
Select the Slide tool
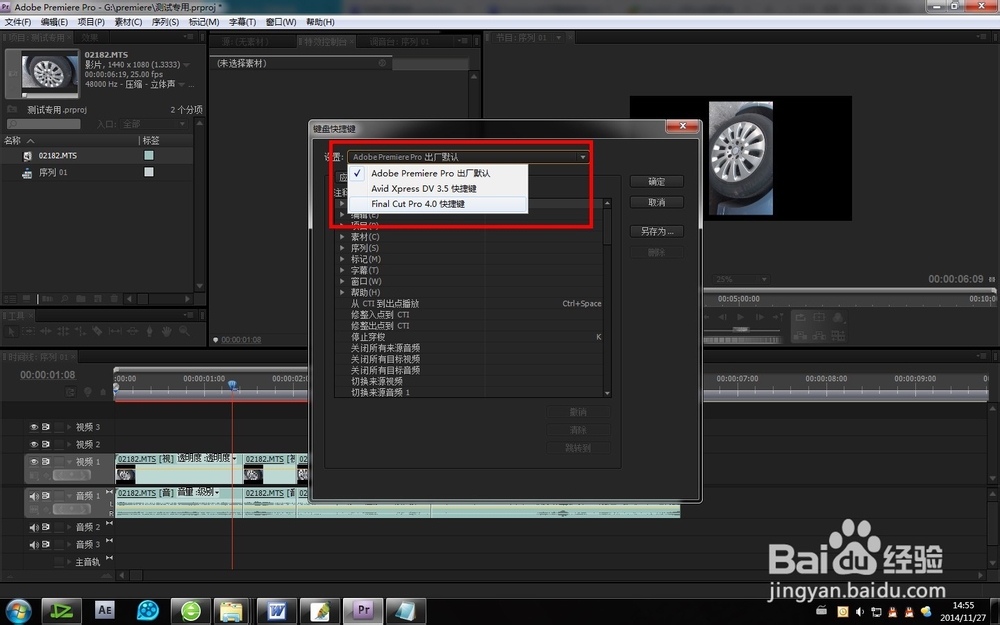click(133, 331)
